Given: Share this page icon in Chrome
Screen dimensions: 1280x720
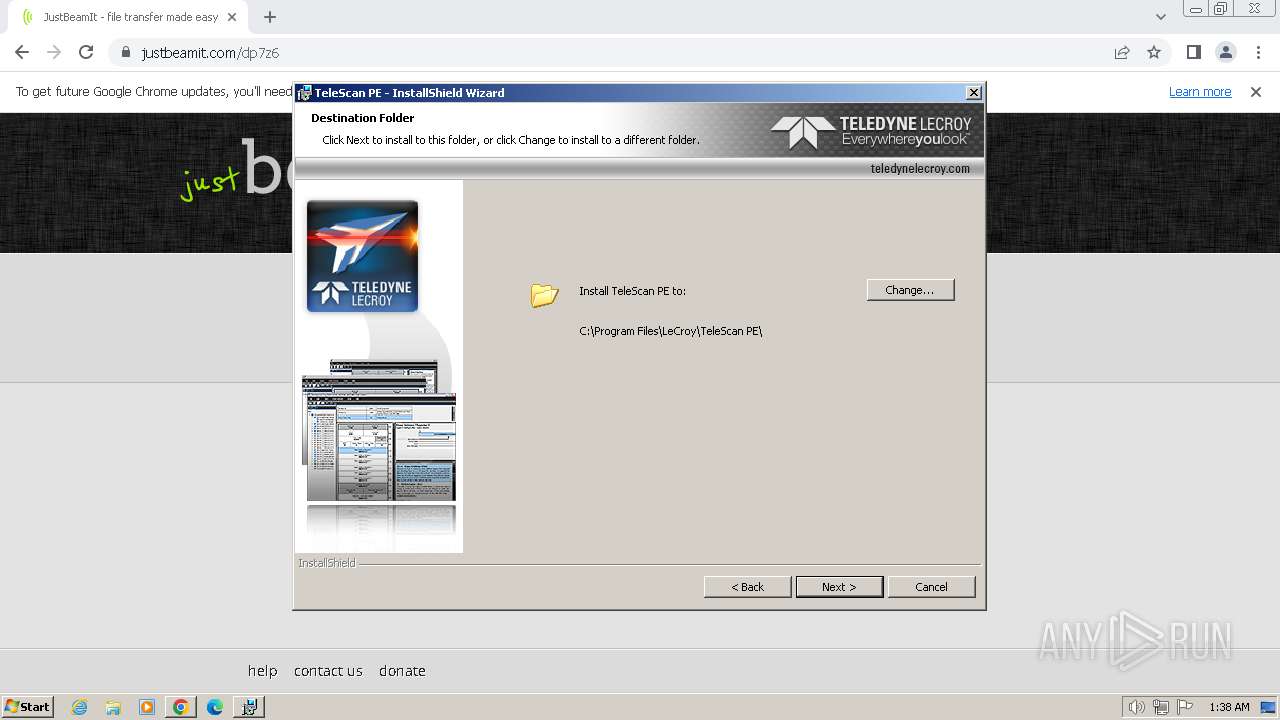Looking at the screenshot, I should (x=1122, y=52).
